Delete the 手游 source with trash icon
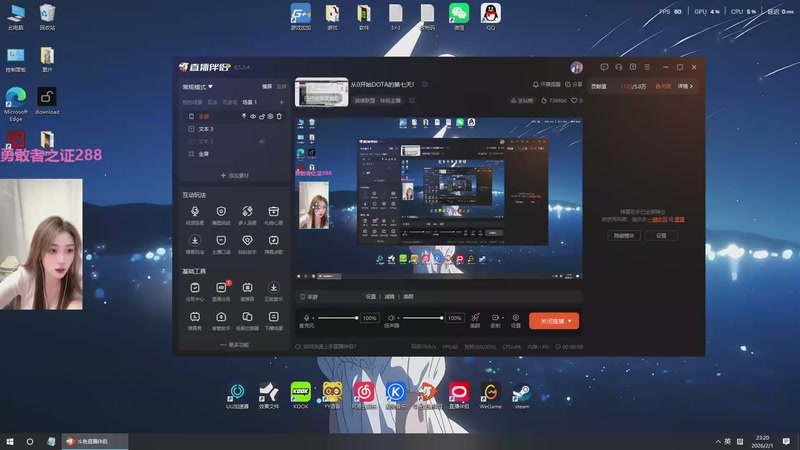The image size is (800, 450). point(279,116)
